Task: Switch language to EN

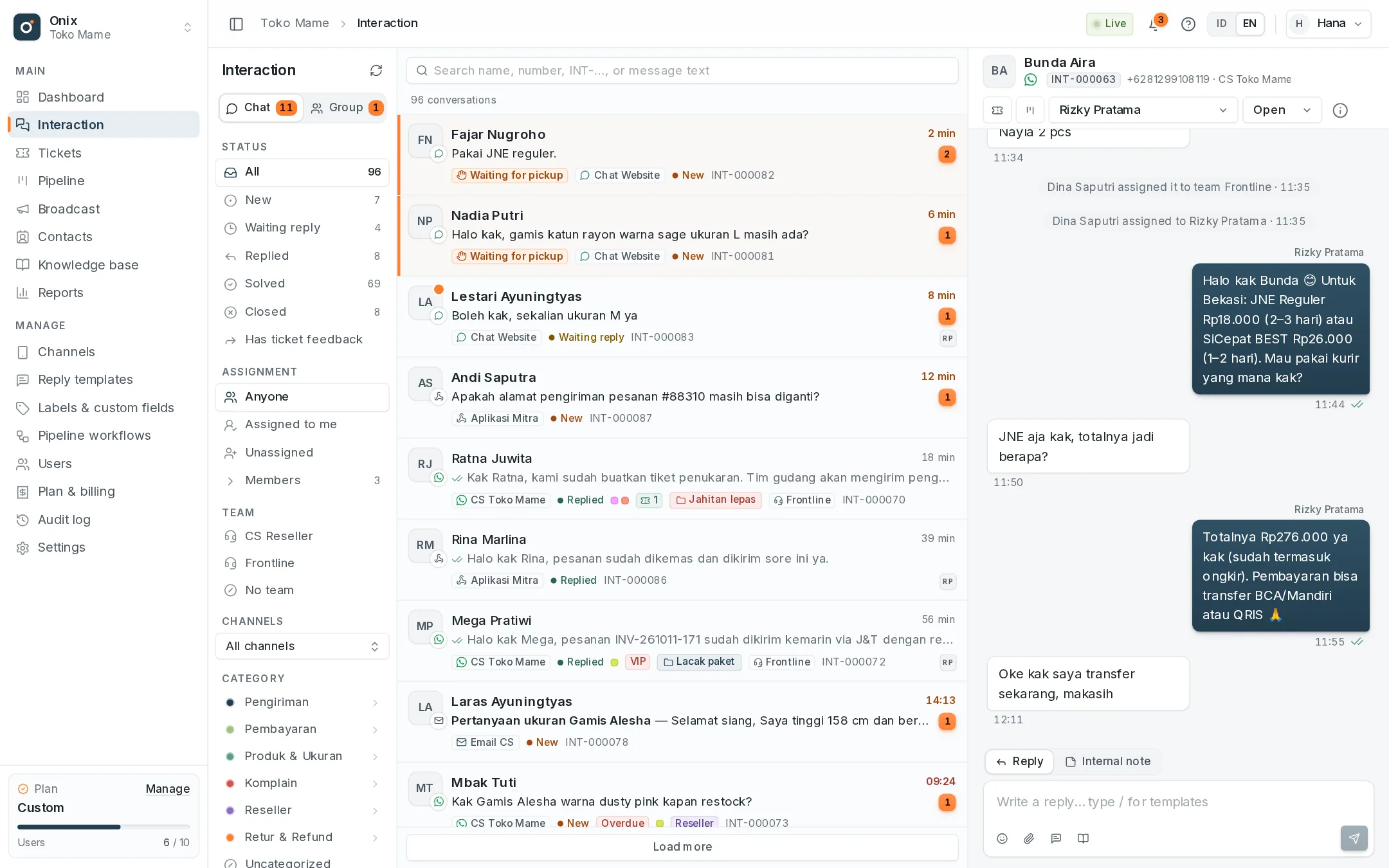Action: click(1249, 24)
